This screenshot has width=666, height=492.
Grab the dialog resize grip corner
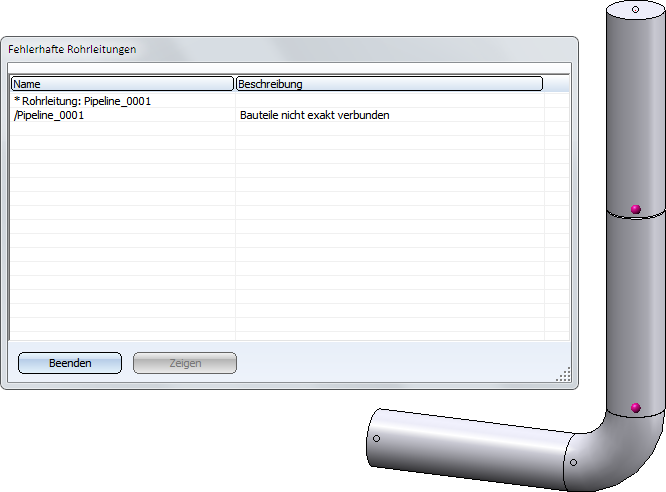coord(564,374)
